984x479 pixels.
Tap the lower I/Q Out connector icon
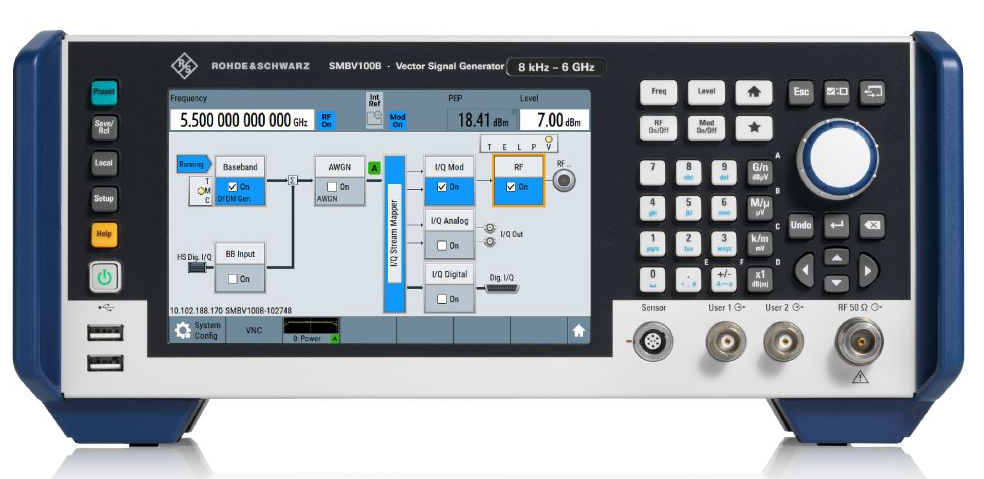[490, 240]
